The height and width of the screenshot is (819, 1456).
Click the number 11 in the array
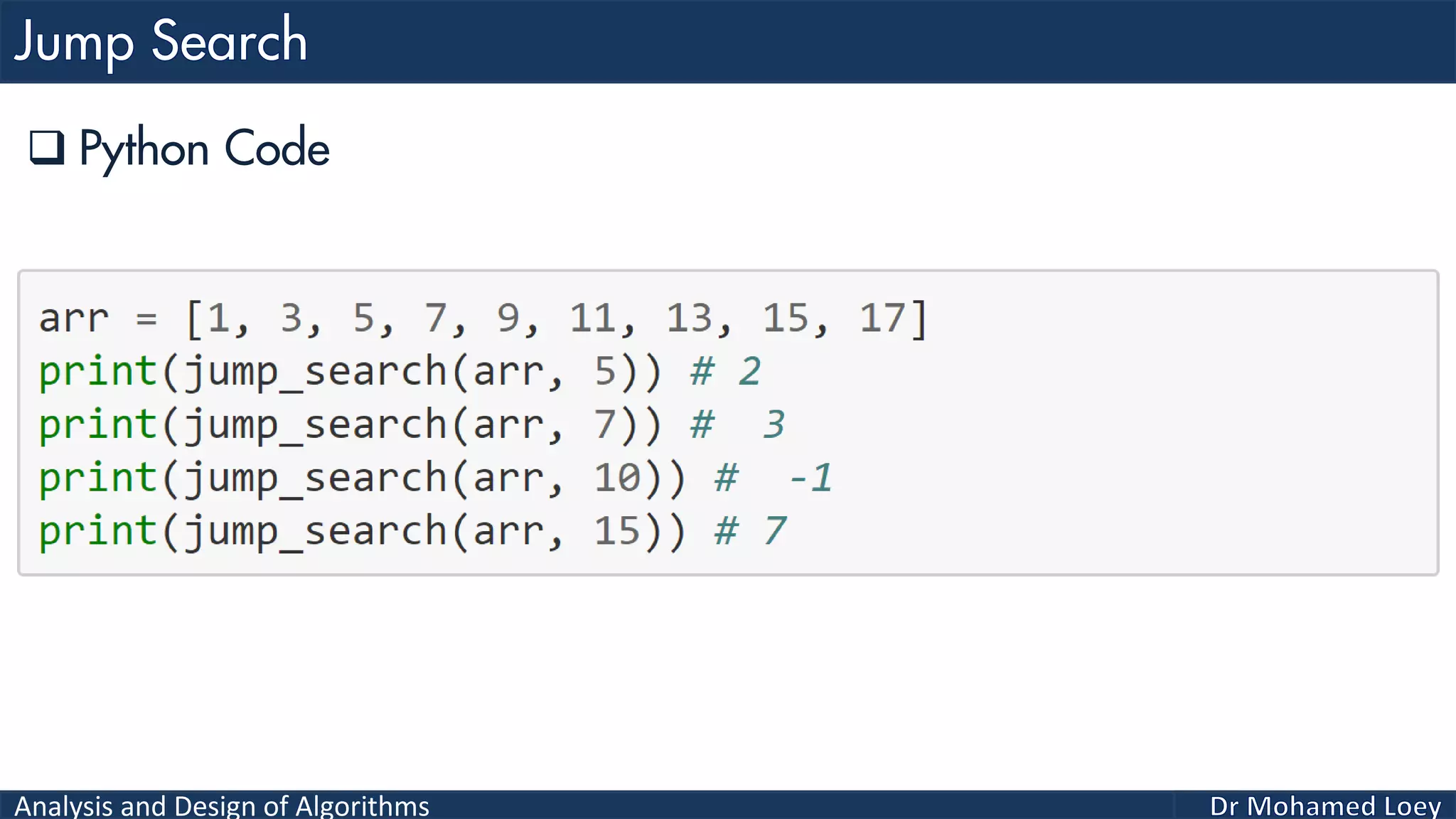(592, 318)
